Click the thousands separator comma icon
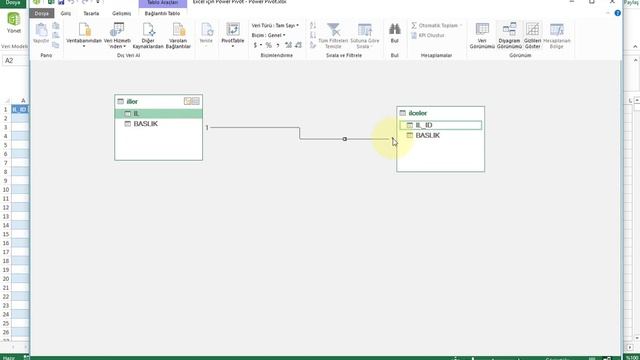The height and width of the screenshot is (360, 640). tap(278, 45)
